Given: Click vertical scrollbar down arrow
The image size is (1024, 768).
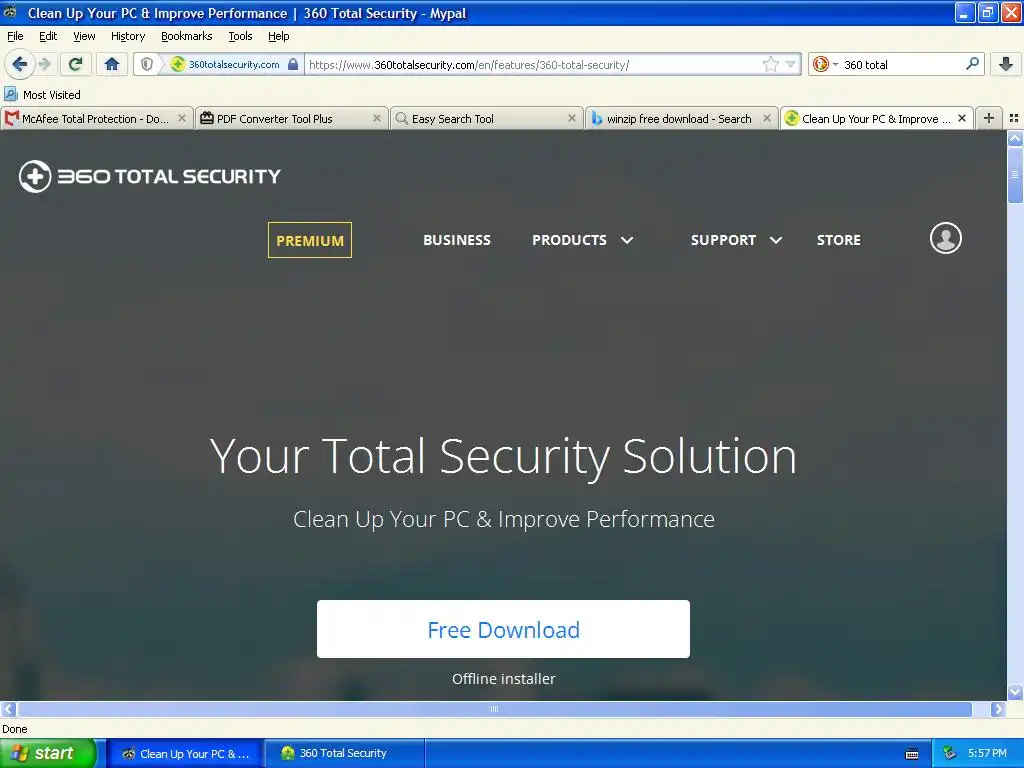Looking at the screenshot, I should click(1015, 692).
